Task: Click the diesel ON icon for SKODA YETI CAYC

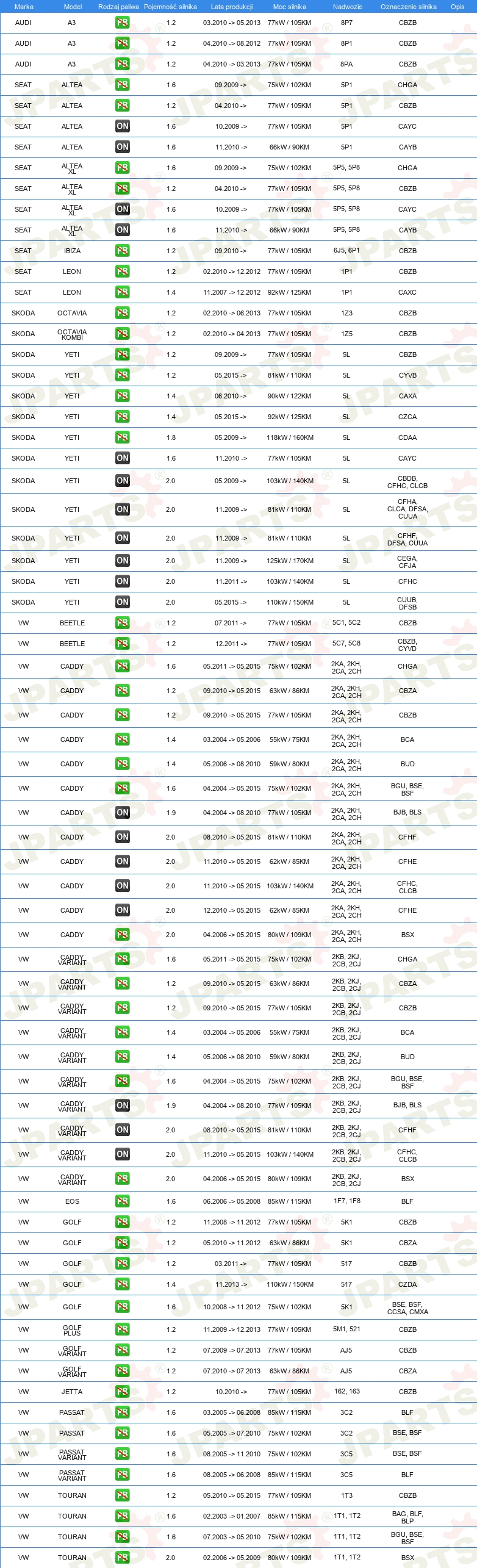Action: point(123,458)
